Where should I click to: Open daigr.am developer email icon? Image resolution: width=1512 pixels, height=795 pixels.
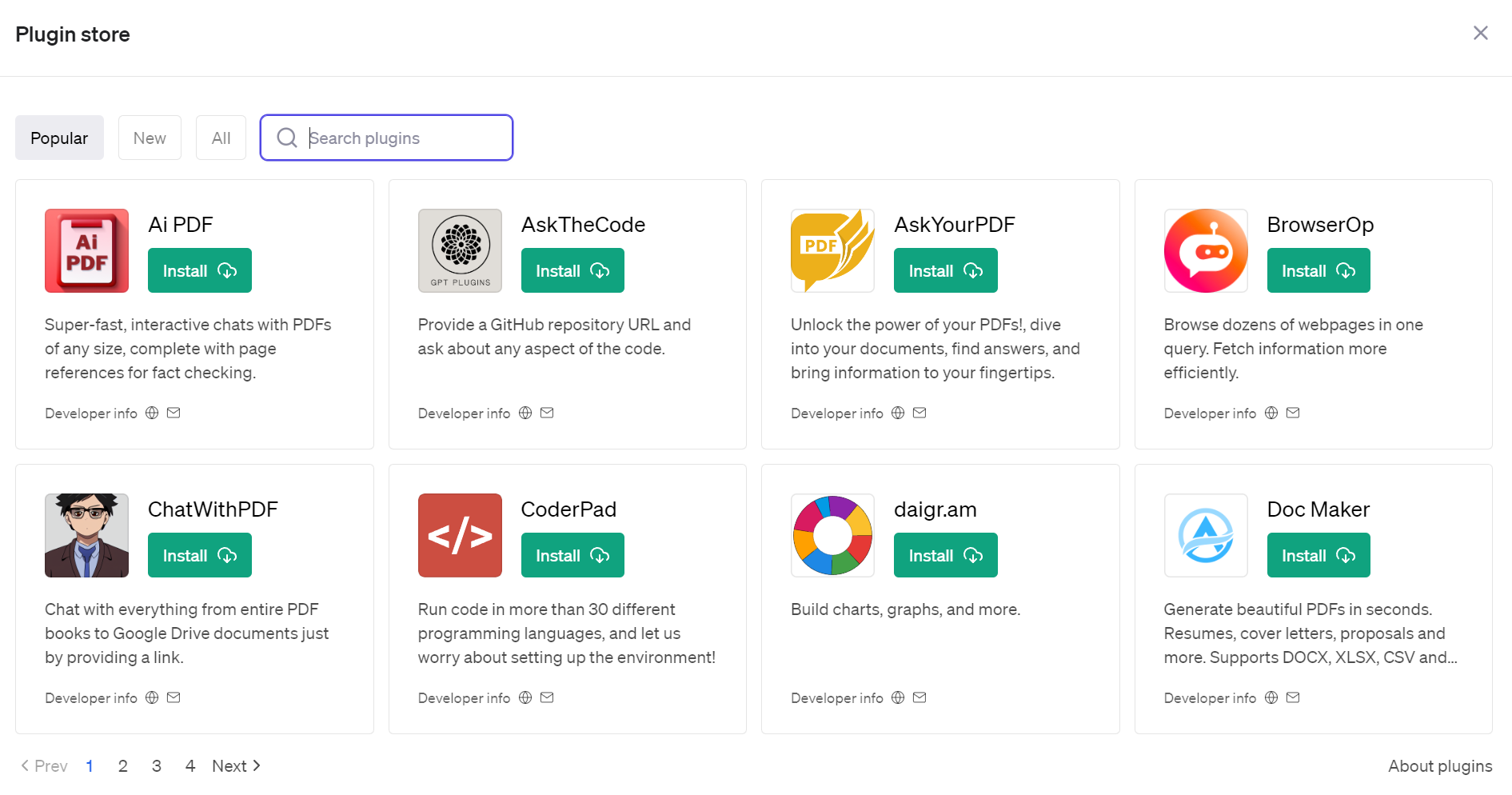tap(920, 697)
